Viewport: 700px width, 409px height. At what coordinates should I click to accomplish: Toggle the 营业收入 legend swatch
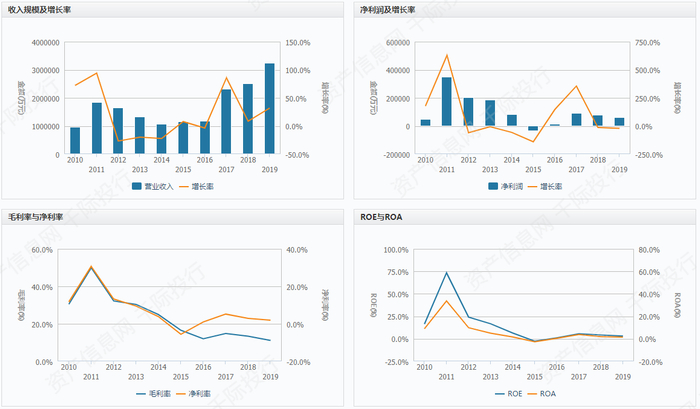(x=137, y=186)
